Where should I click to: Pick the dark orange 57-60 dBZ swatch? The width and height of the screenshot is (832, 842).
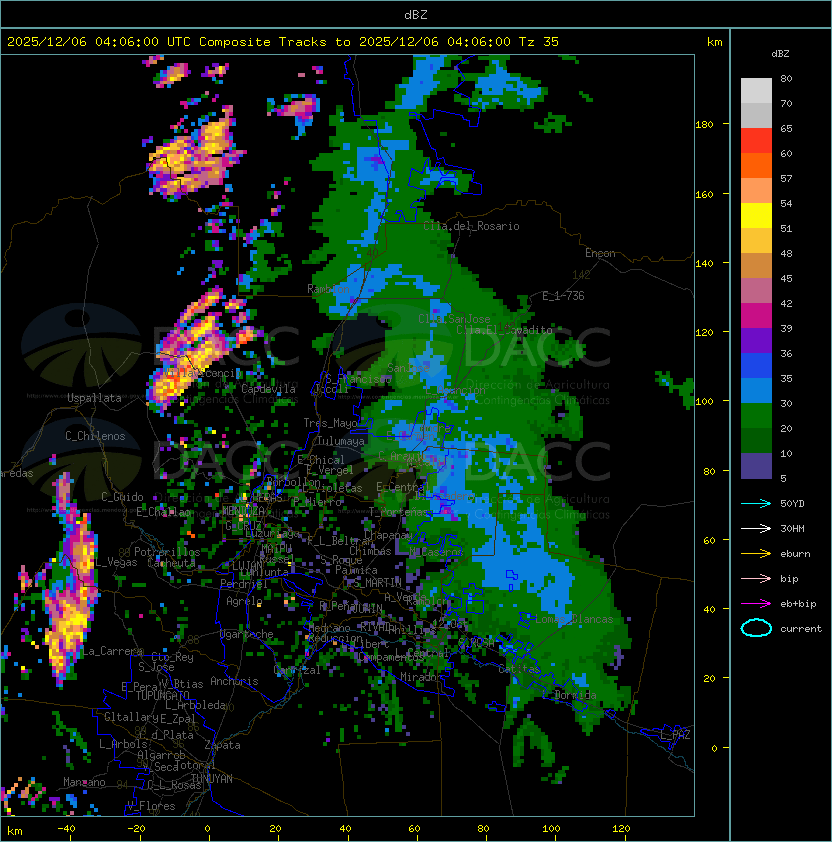tap(756, 166)
